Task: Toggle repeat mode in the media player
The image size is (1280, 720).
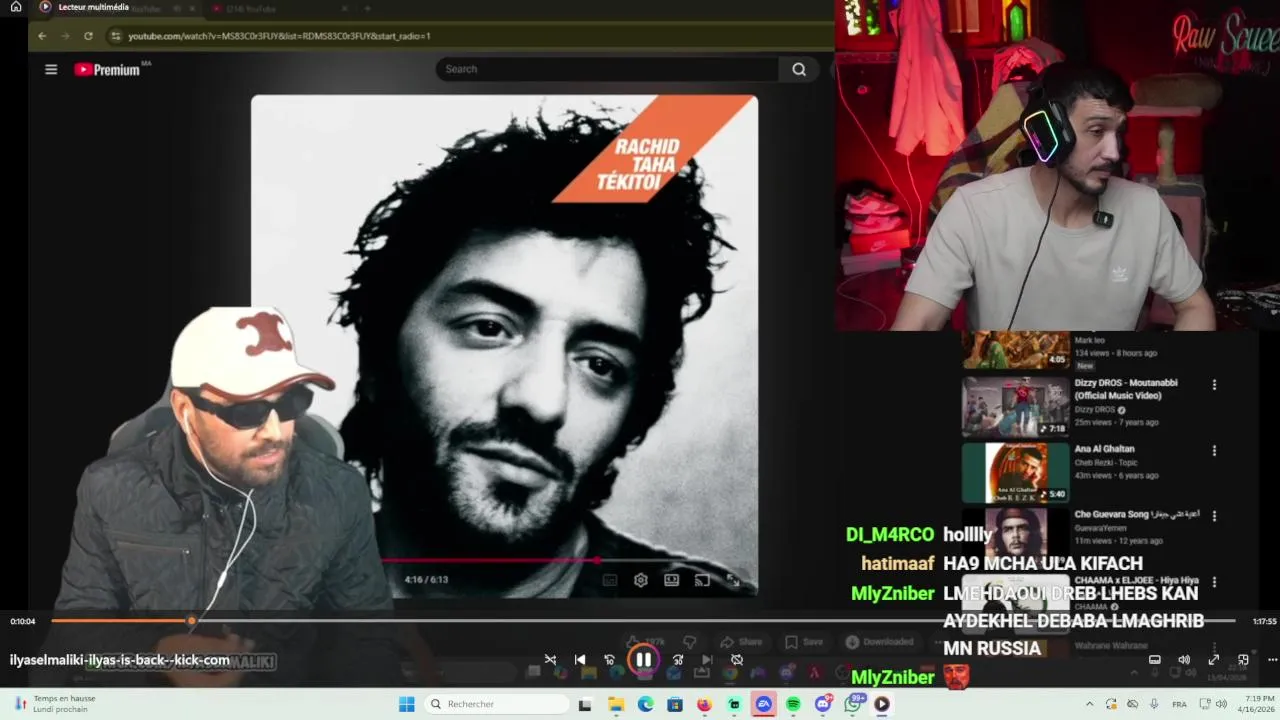Action: [x=737, y=660]
